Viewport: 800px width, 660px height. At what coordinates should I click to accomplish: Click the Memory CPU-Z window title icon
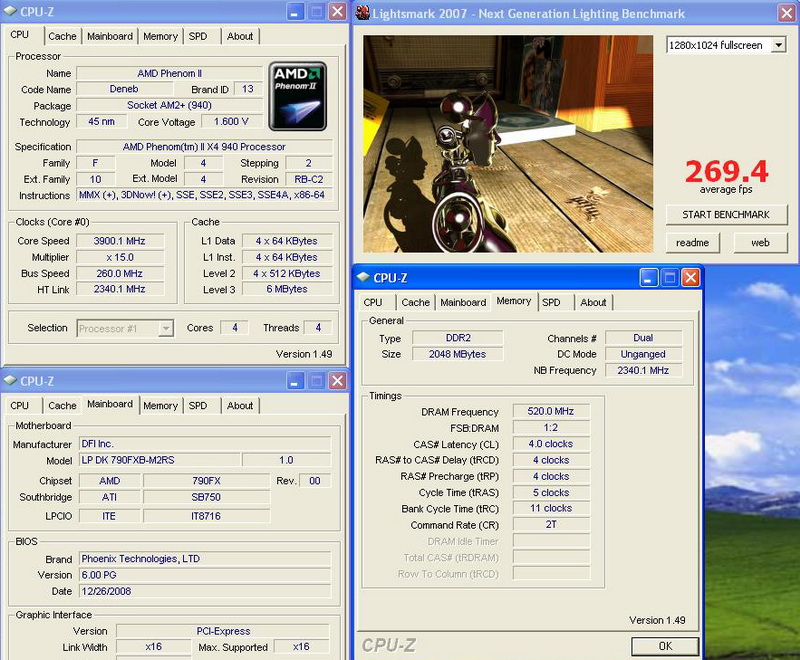click(x=363, y=277)
